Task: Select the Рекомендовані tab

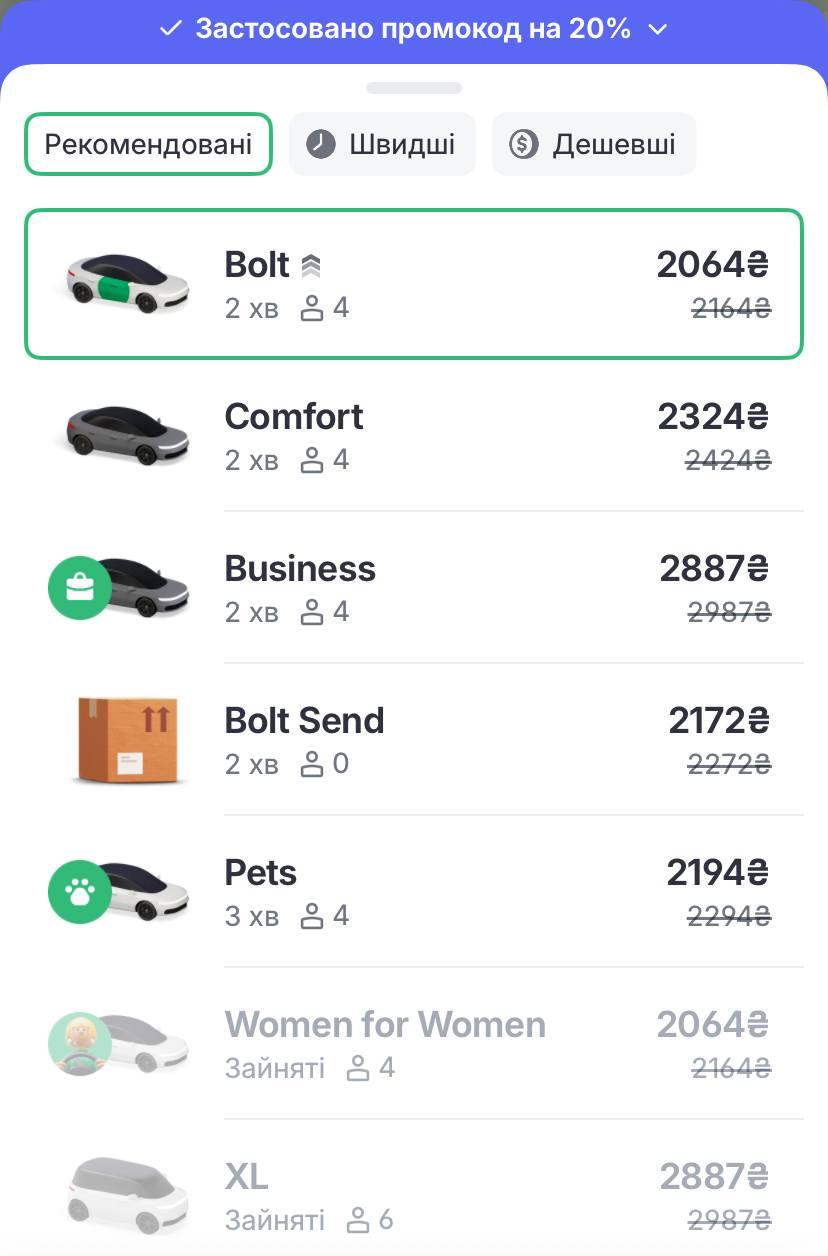Action: 148,144
